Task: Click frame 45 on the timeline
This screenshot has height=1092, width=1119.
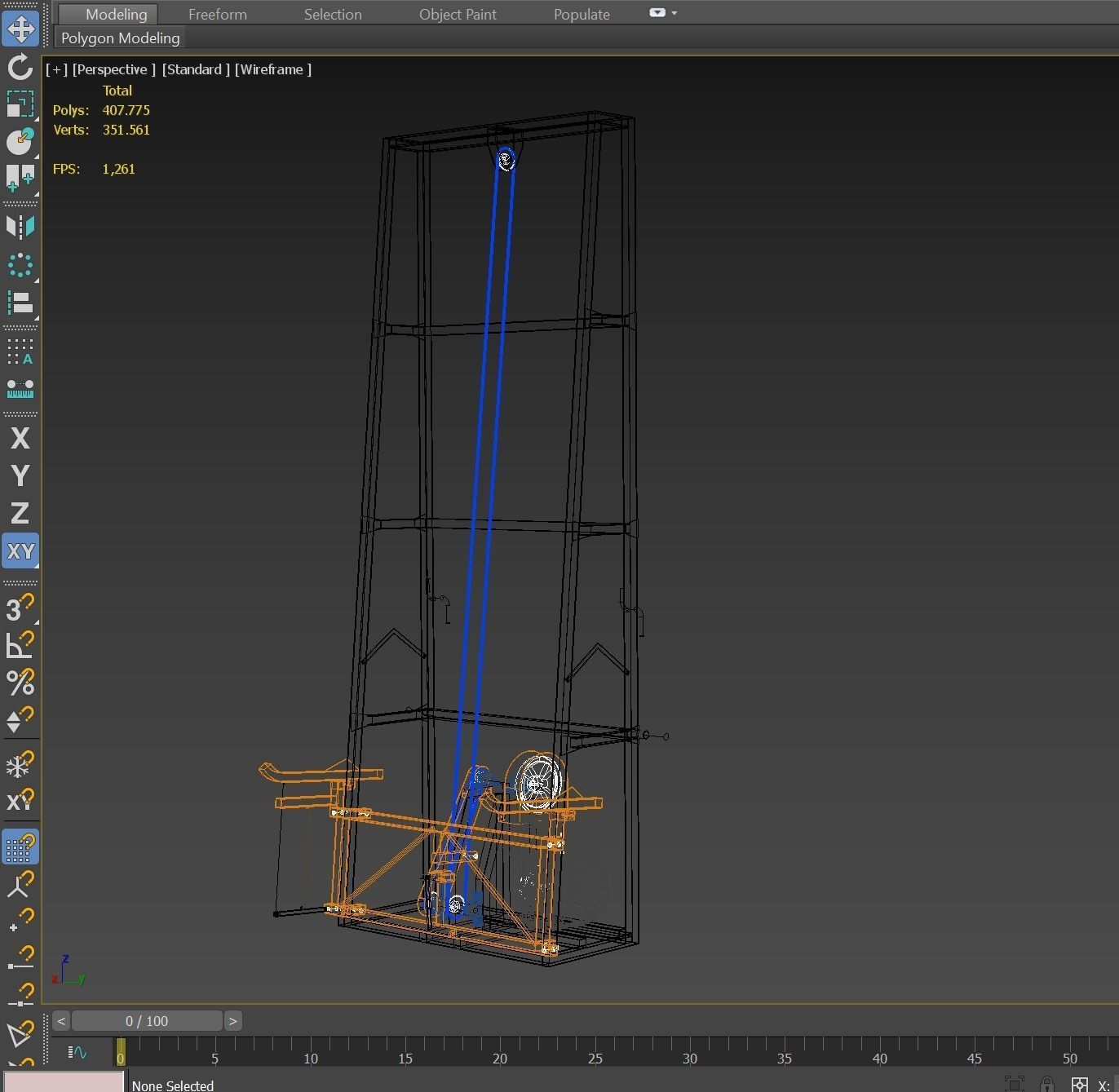Action: [974, 1058]
